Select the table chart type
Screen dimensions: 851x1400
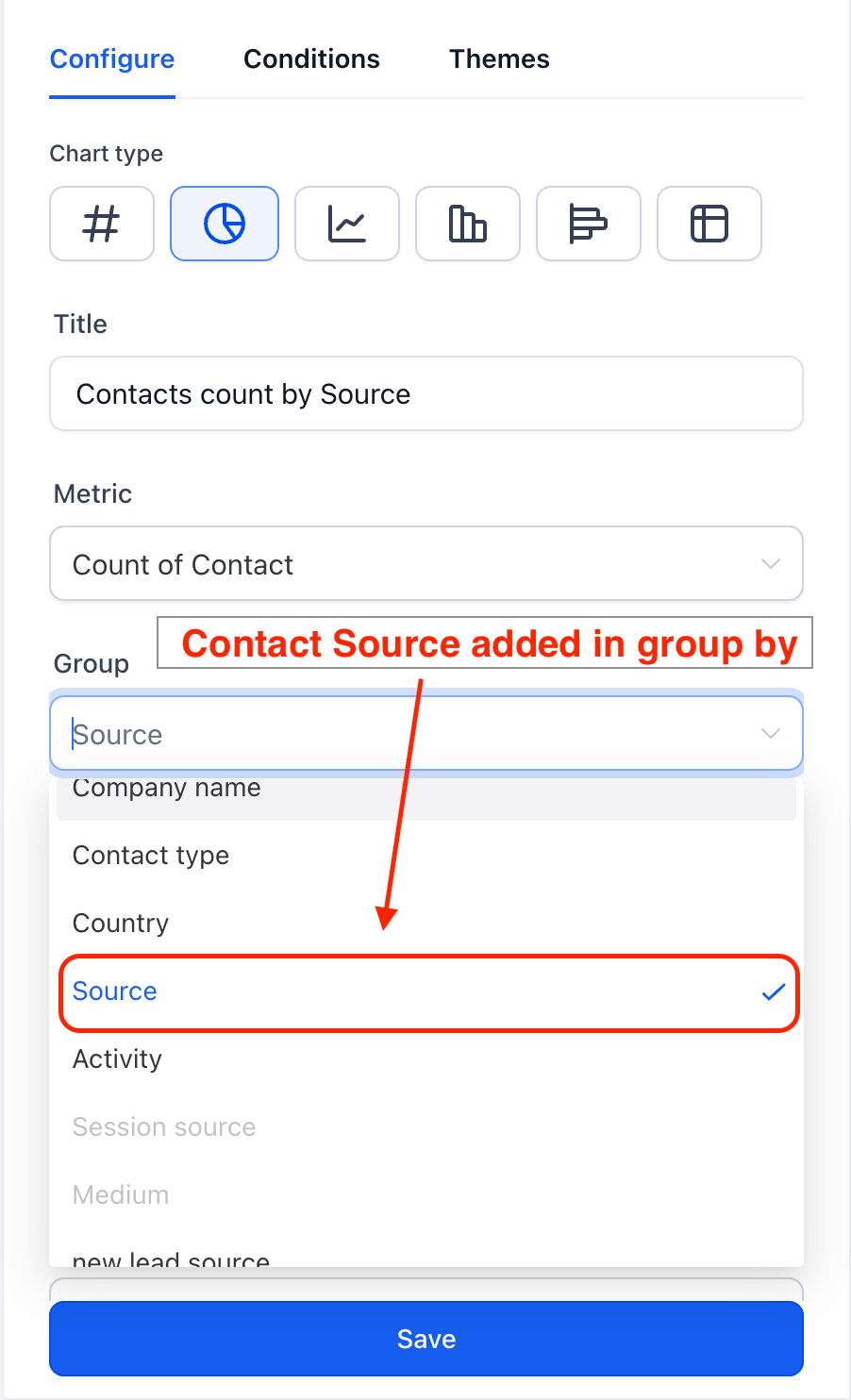pyautogui.click(x=709, y=224)
